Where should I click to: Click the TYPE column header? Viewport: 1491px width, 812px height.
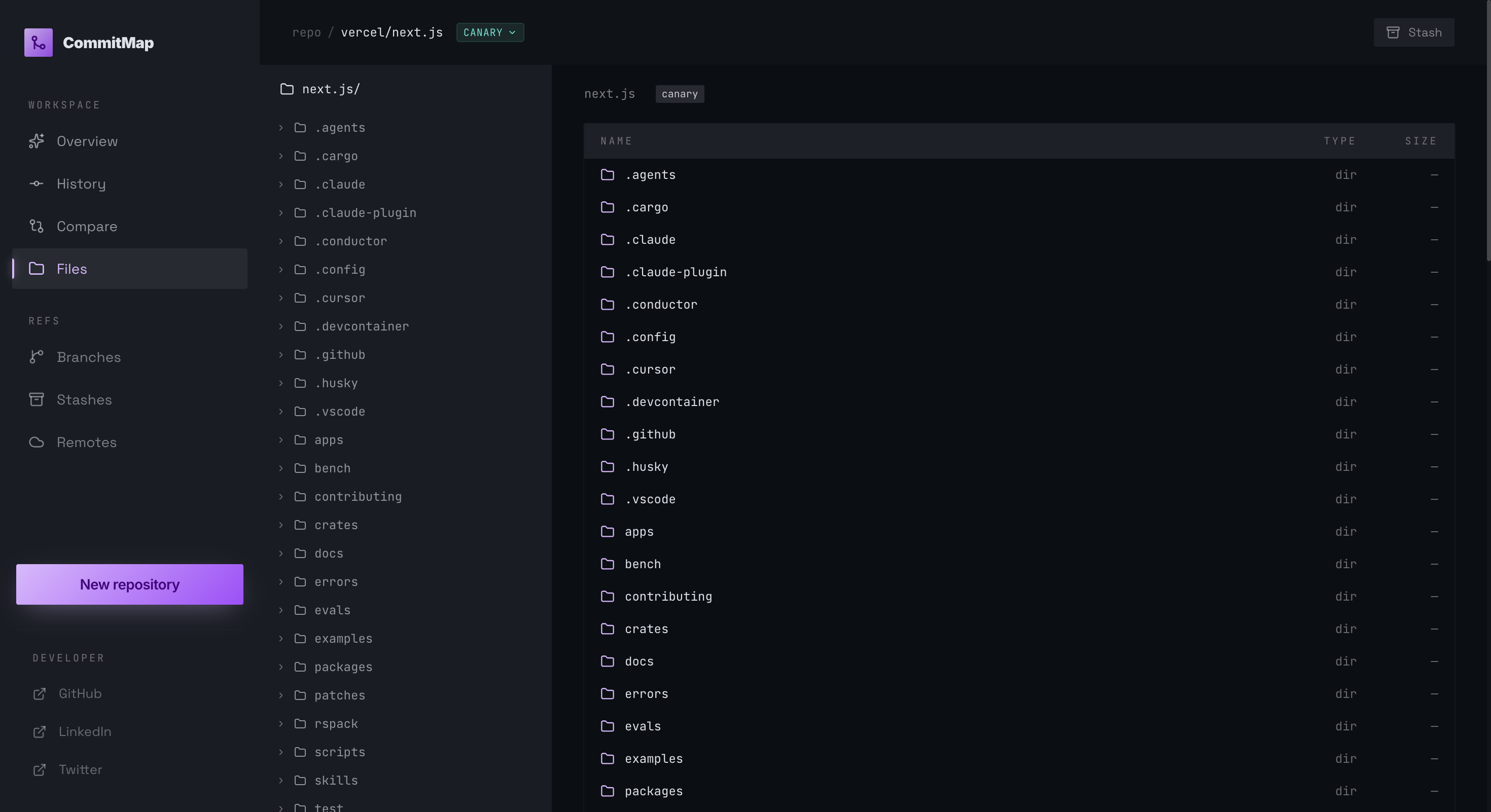[x=1339, y=141]
